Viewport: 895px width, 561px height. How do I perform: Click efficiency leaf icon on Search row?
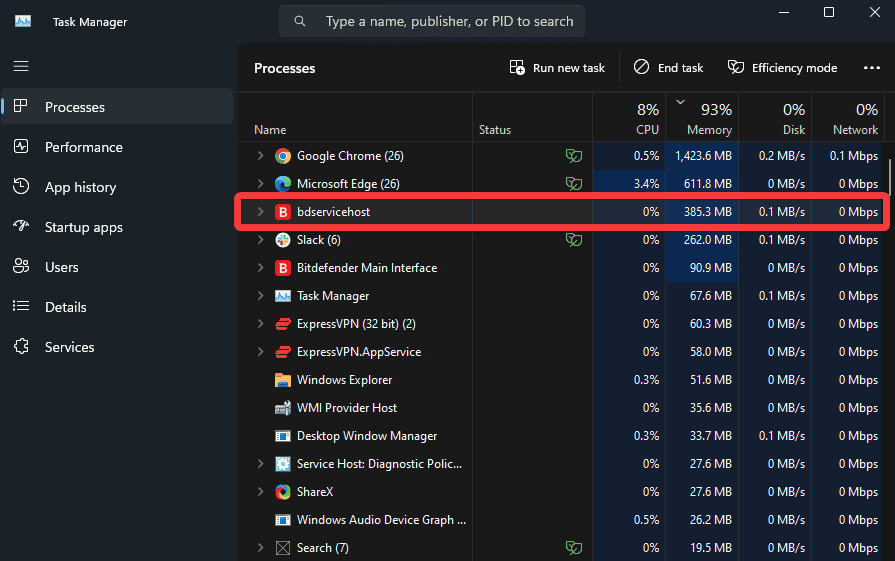pyautogui.click(x=574, y=547)
